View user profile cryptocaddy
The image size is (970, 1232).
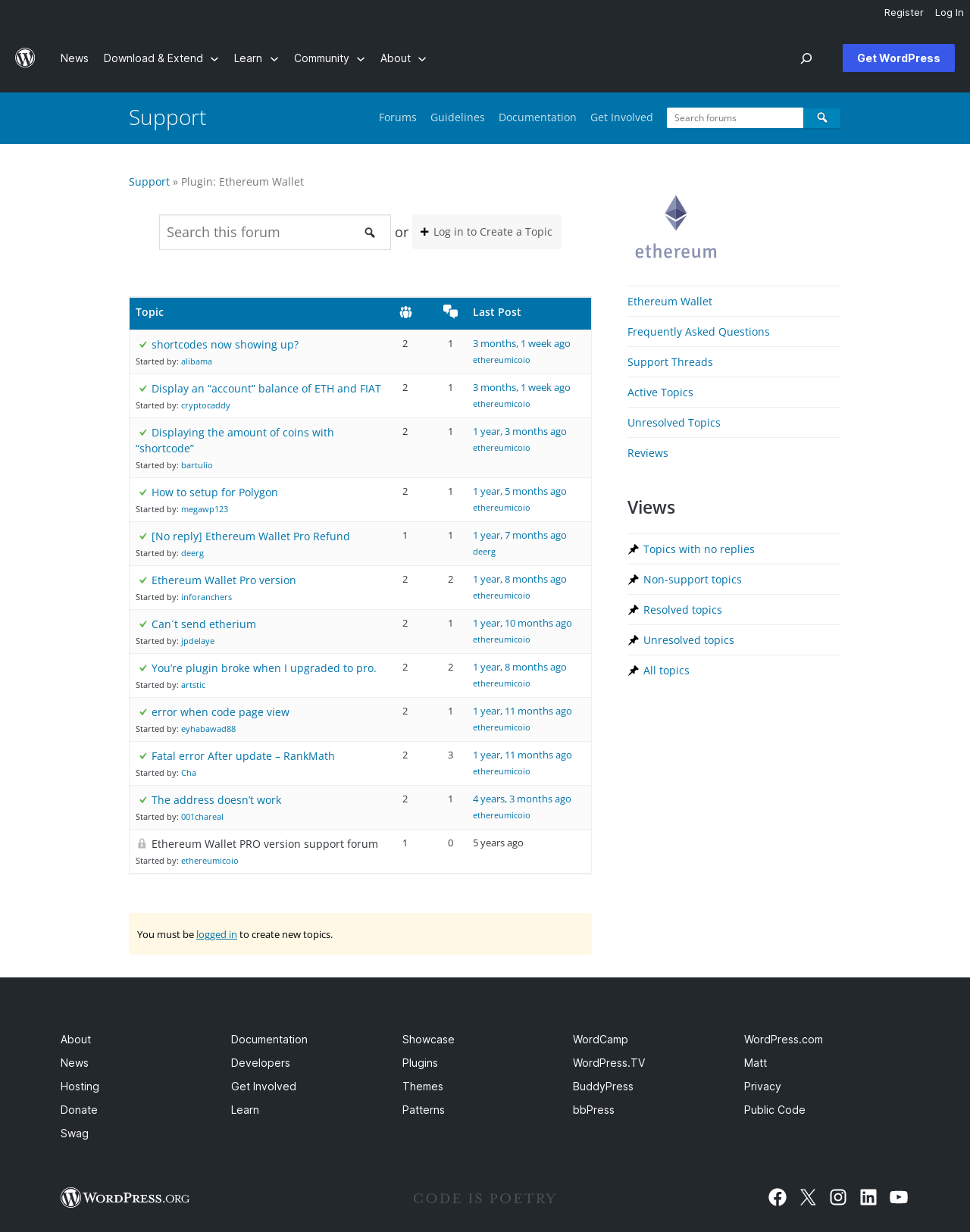tap(205, 405)
